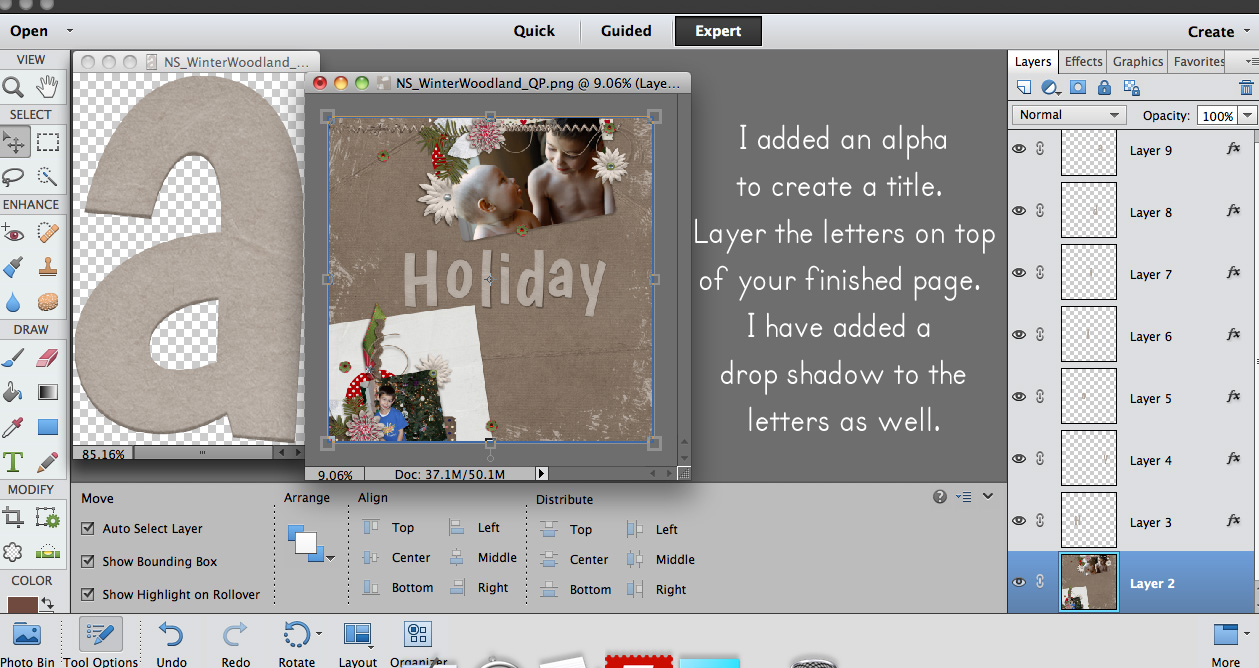Screen dimensions: 1259x668
Task: Switch to the Guided mode tab
Action: tap(626, 31)
